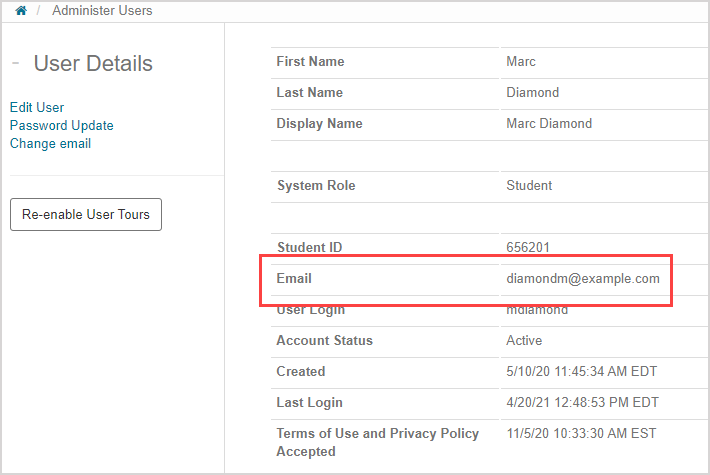Click the Terms of Use accepted date
The image size is (710, 475).
pyautogui.click(x=581, y=434)
